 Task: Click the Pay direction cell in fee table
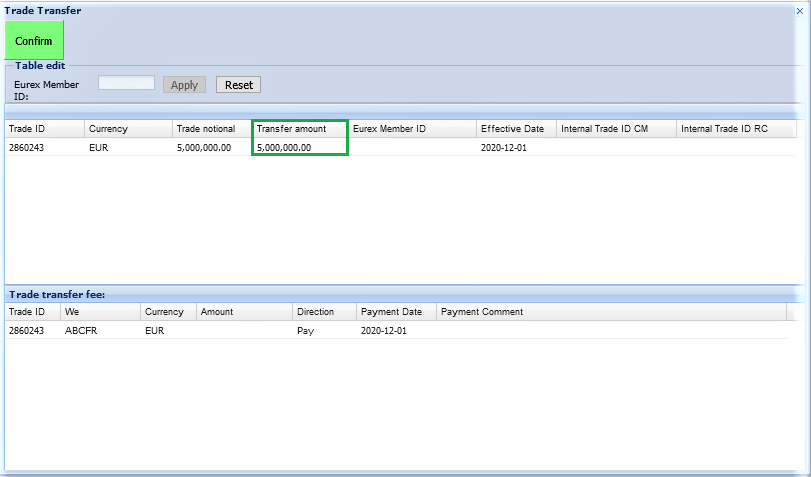(x=324, y=331)
